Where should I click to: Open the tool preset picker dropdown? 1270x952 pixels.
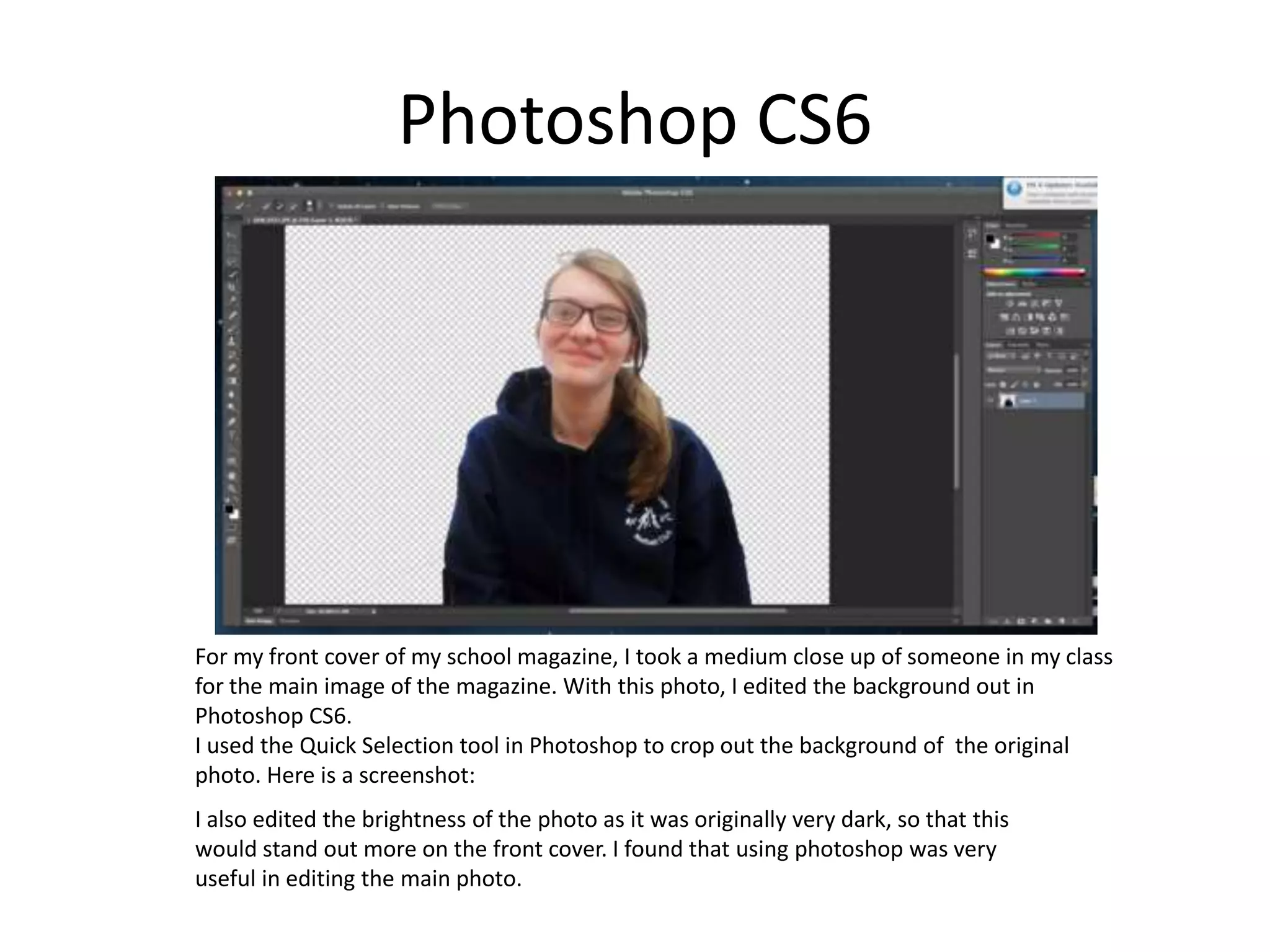click(249, 205)
